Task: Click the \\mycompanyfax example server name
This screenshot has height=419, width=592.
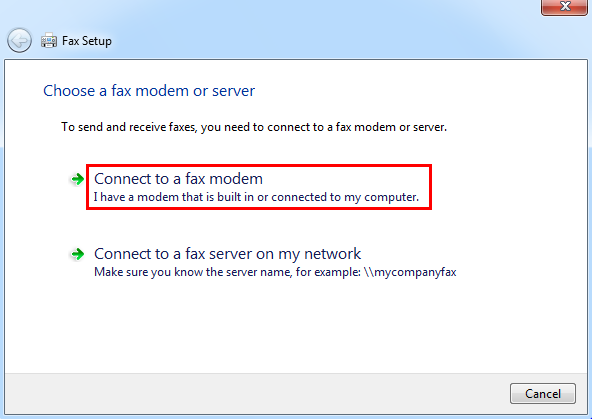Action: (x=410, y=272)
